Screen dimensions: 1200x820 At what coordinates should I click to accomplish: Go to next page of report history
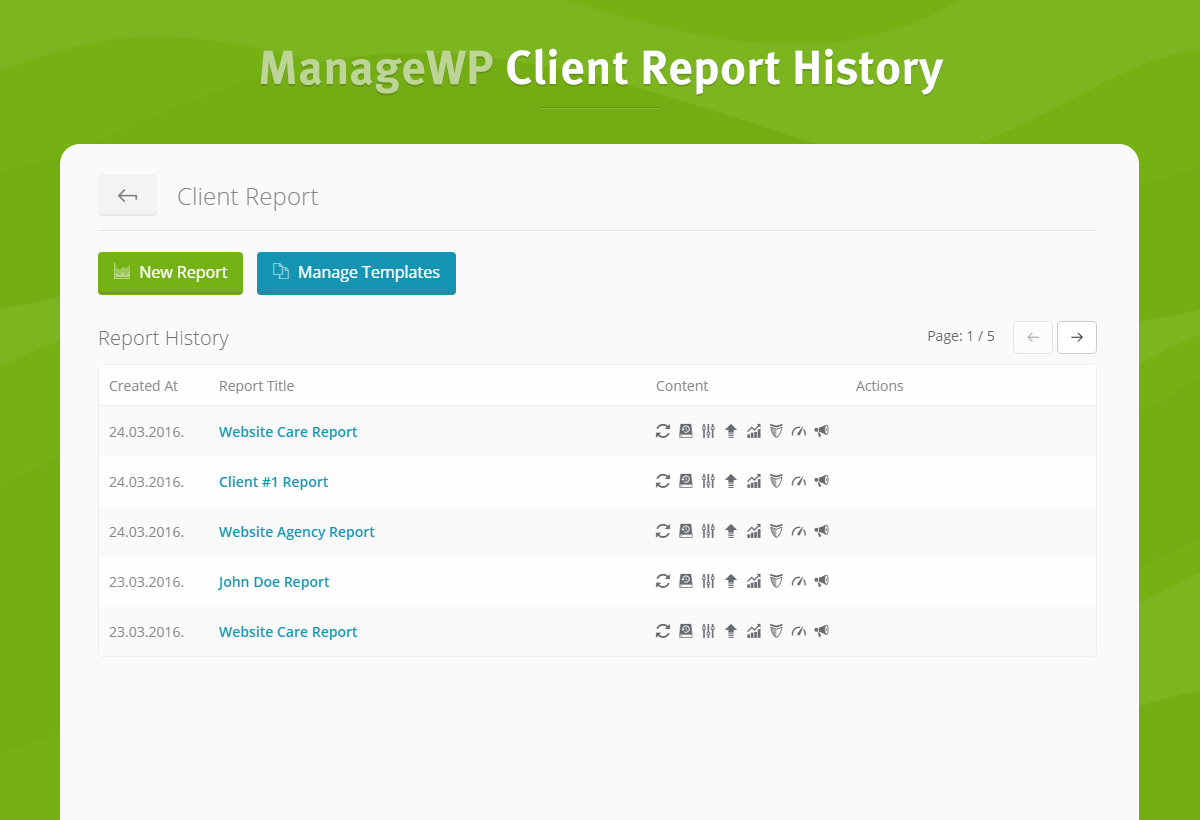point(1076,338)
